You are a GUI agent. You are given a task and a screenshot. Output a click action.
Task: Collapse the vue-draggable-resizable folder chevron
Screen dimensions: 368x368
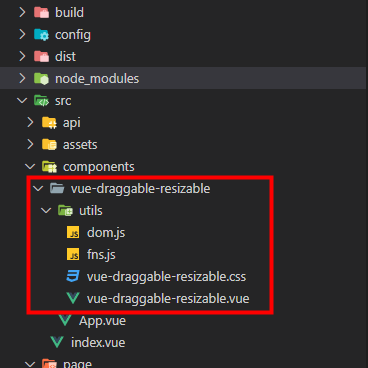tap(38, 188)
